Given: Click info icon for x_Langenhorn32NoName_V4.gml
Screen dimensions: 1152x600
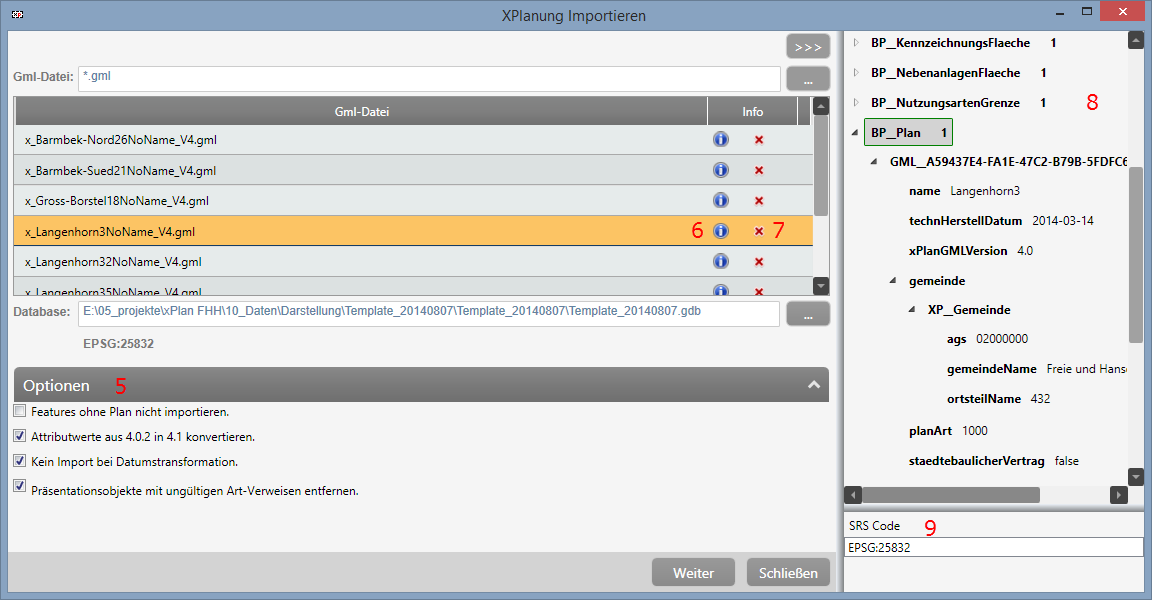Looking at the screenshot, I should [x=720, y=261].
